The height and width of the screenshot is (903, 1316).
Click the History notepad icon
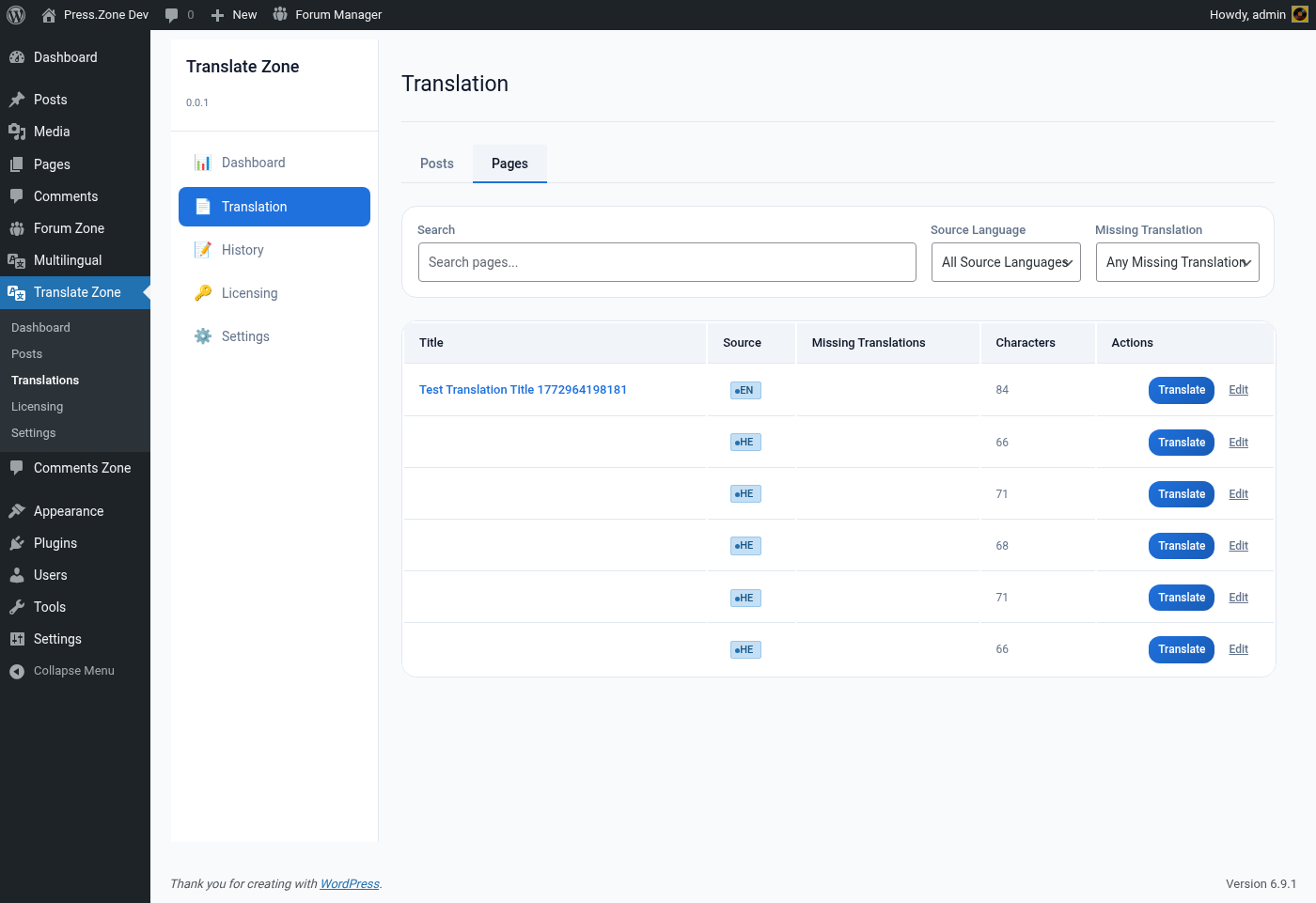[203, 250]
